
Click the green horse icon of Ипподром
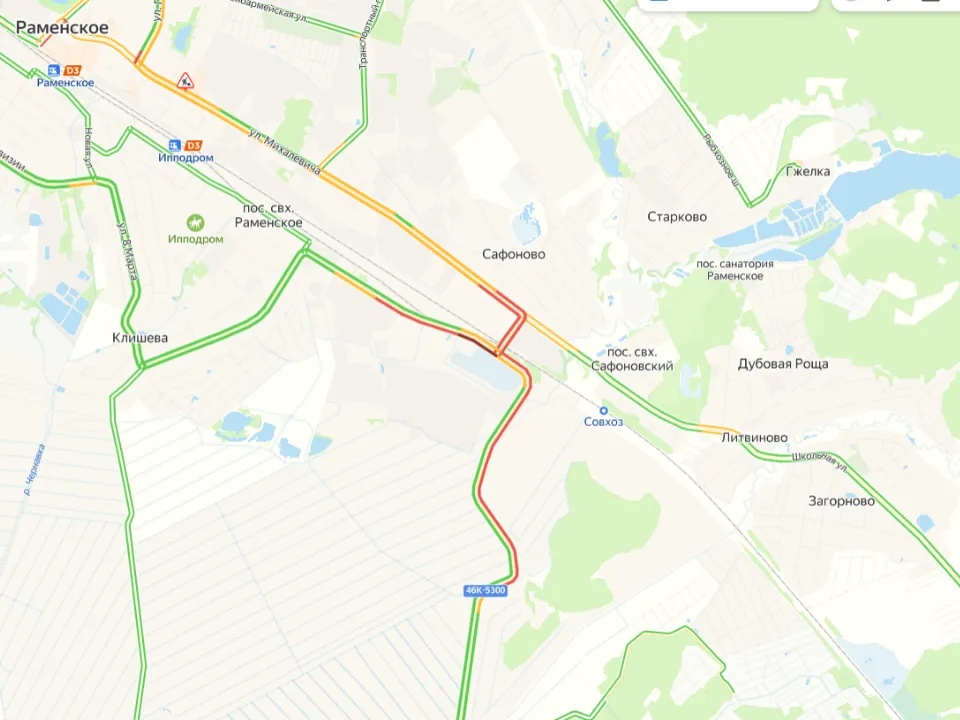(x=195, y=222)
